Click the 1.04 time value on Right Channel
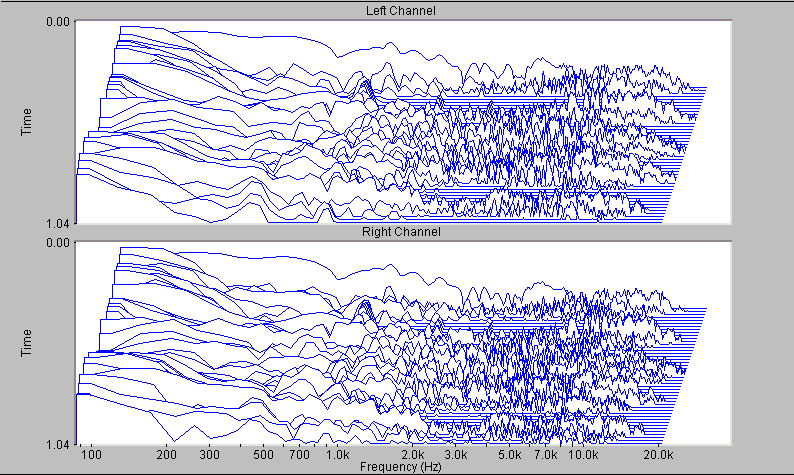Screen dimensions: 794x475 tap(59, 443)
